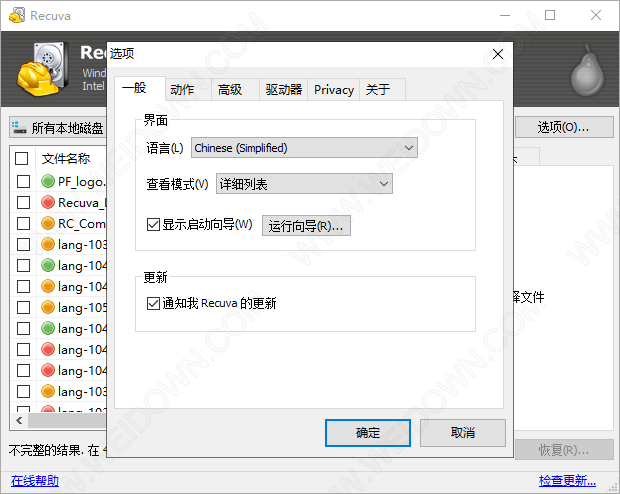620x494 pixels.
Task: Click the 恢复(R)... recover button
Action: pyautogui.click(x=564, y=450)
